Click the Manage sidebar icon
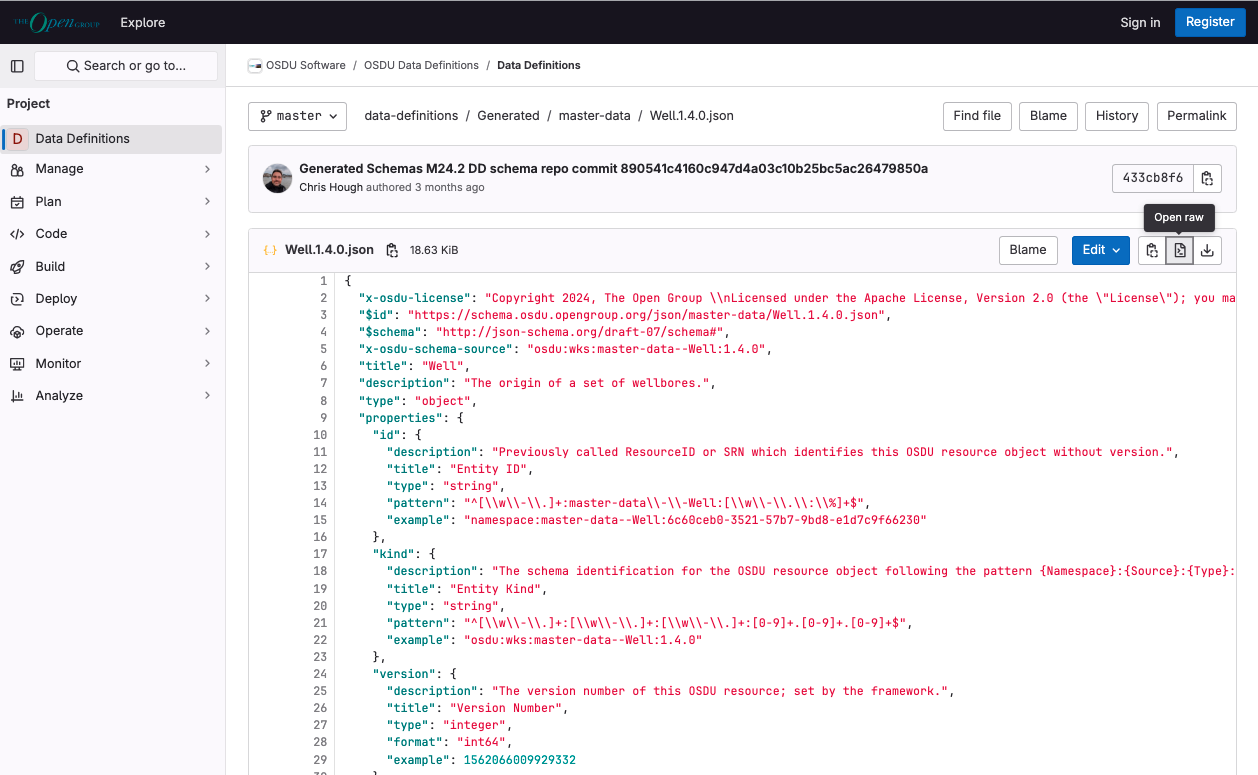This screenshot has height=775, width=1258. [17, 170]
